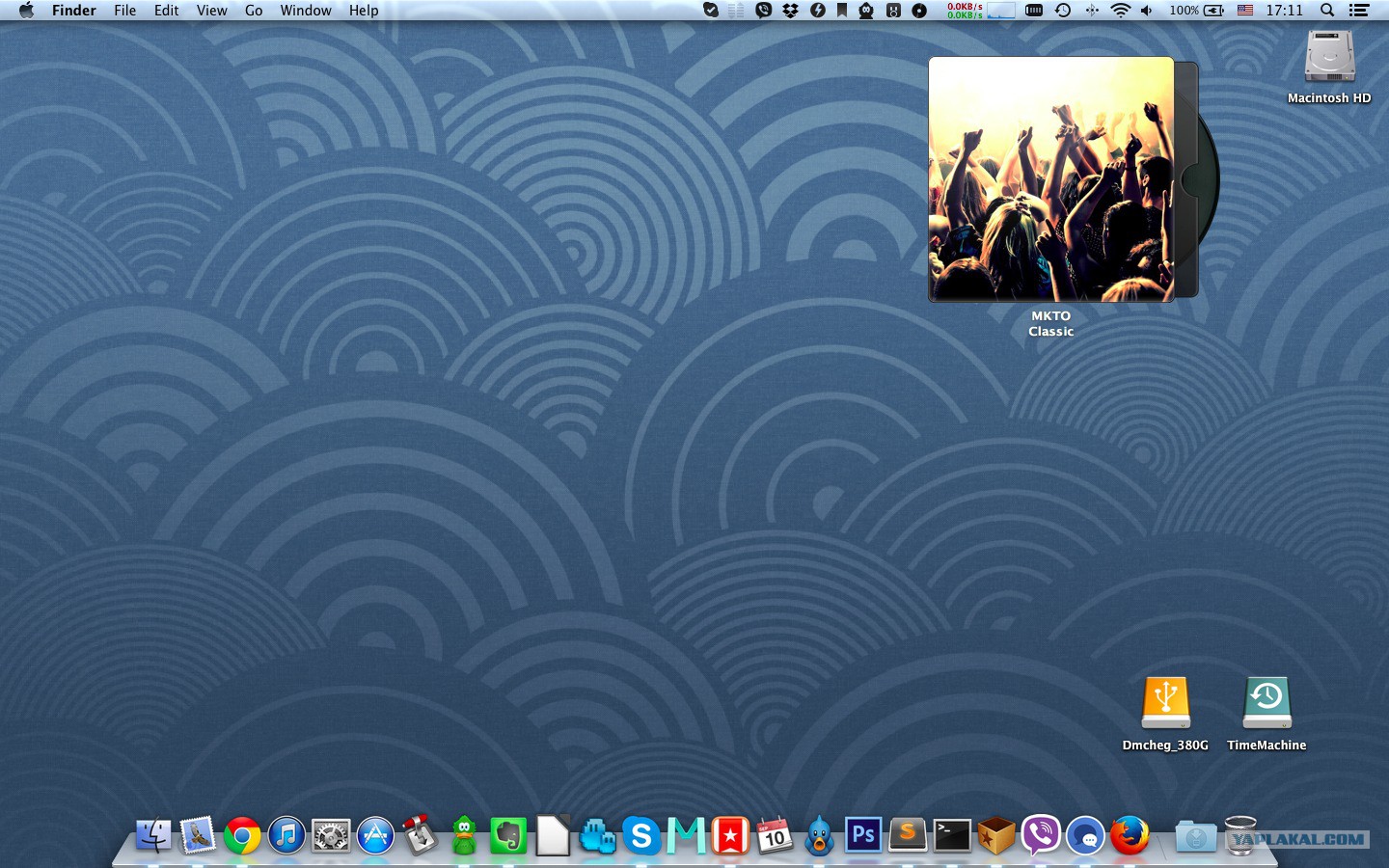
Task: Open the Dropbox menu bar icon
Action: [x=791, y=11]
